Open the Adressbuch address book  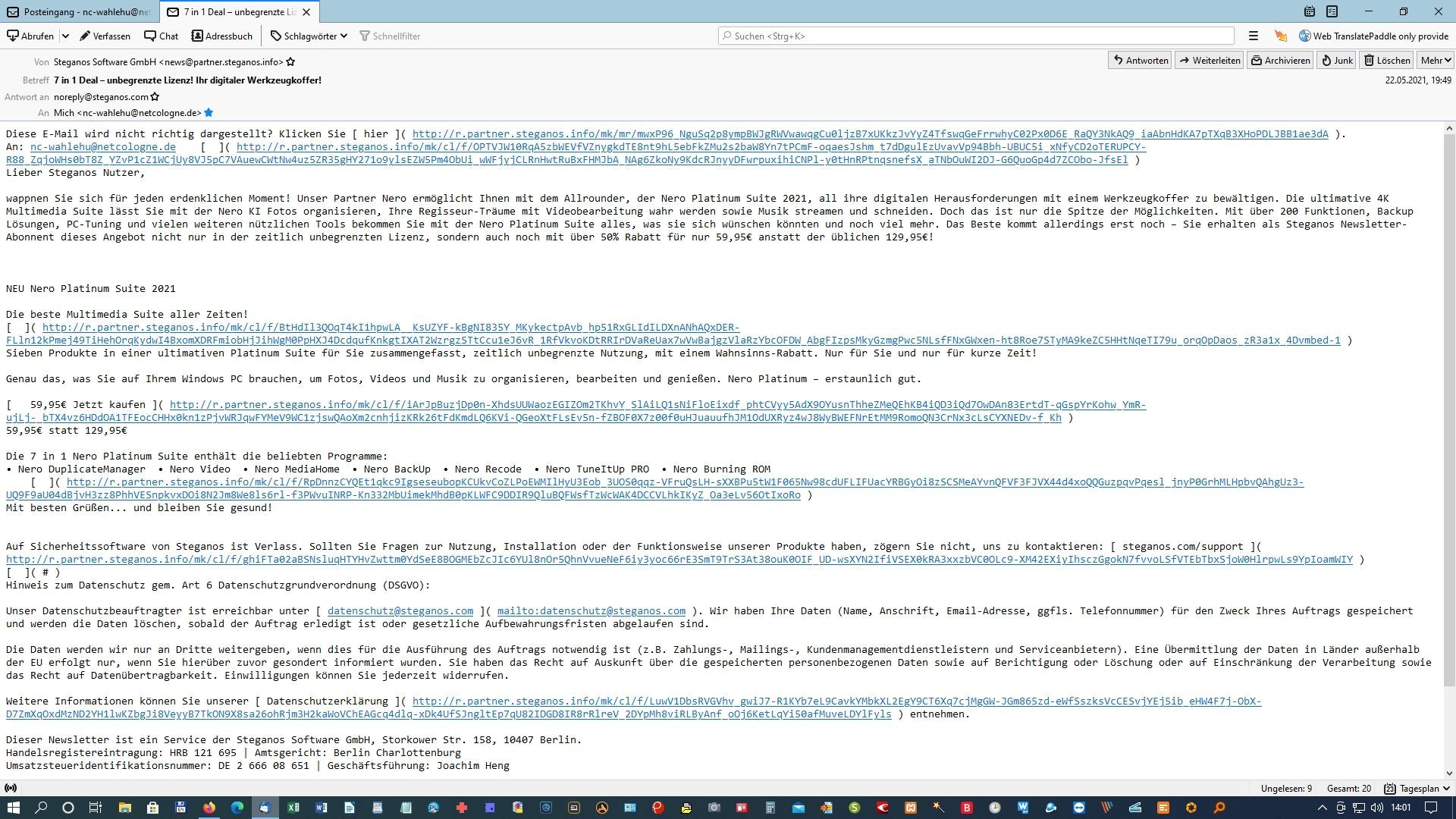(x=221, y=36)
